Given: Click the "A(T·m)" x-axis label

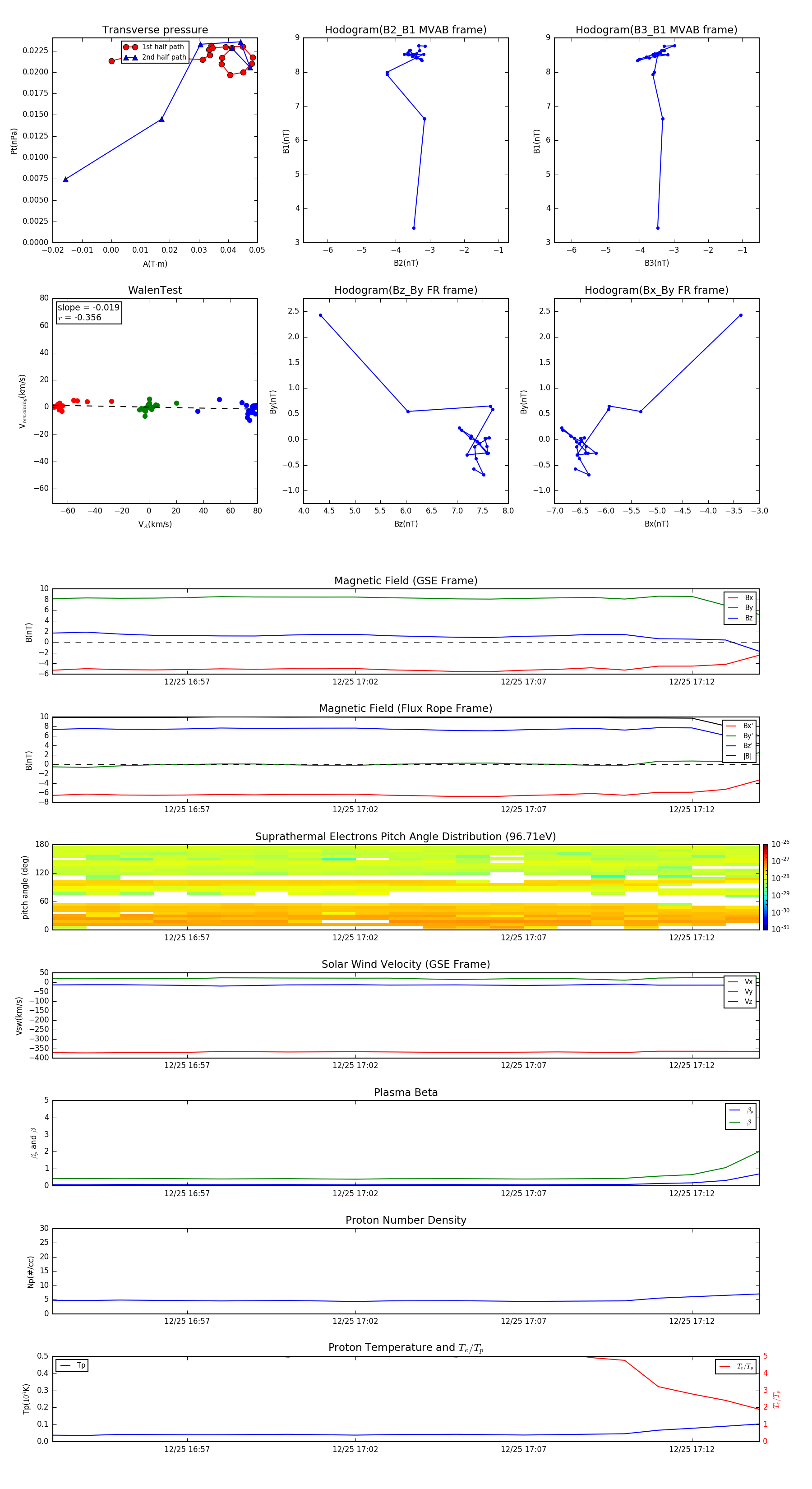Looking at the screenshot, I should (x=155, y=264).
